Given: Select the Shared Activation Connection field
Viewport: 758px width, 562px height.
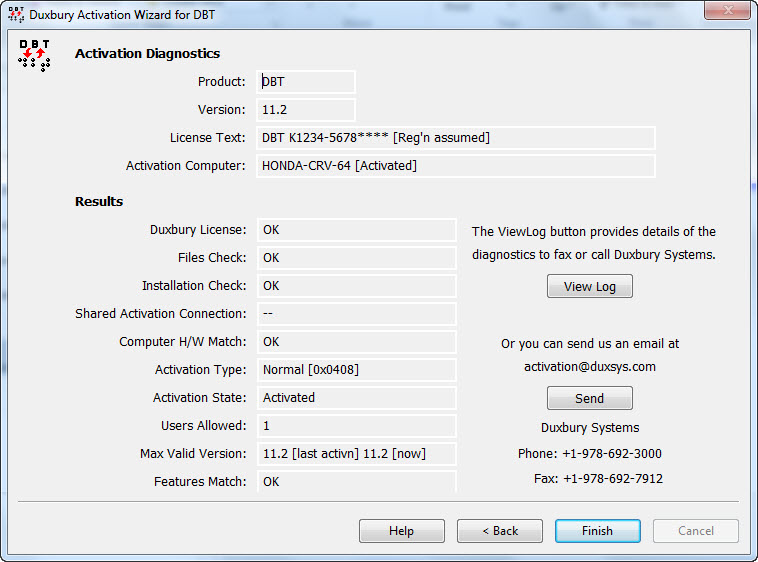Looking at the screenshot, I should 357,314.
